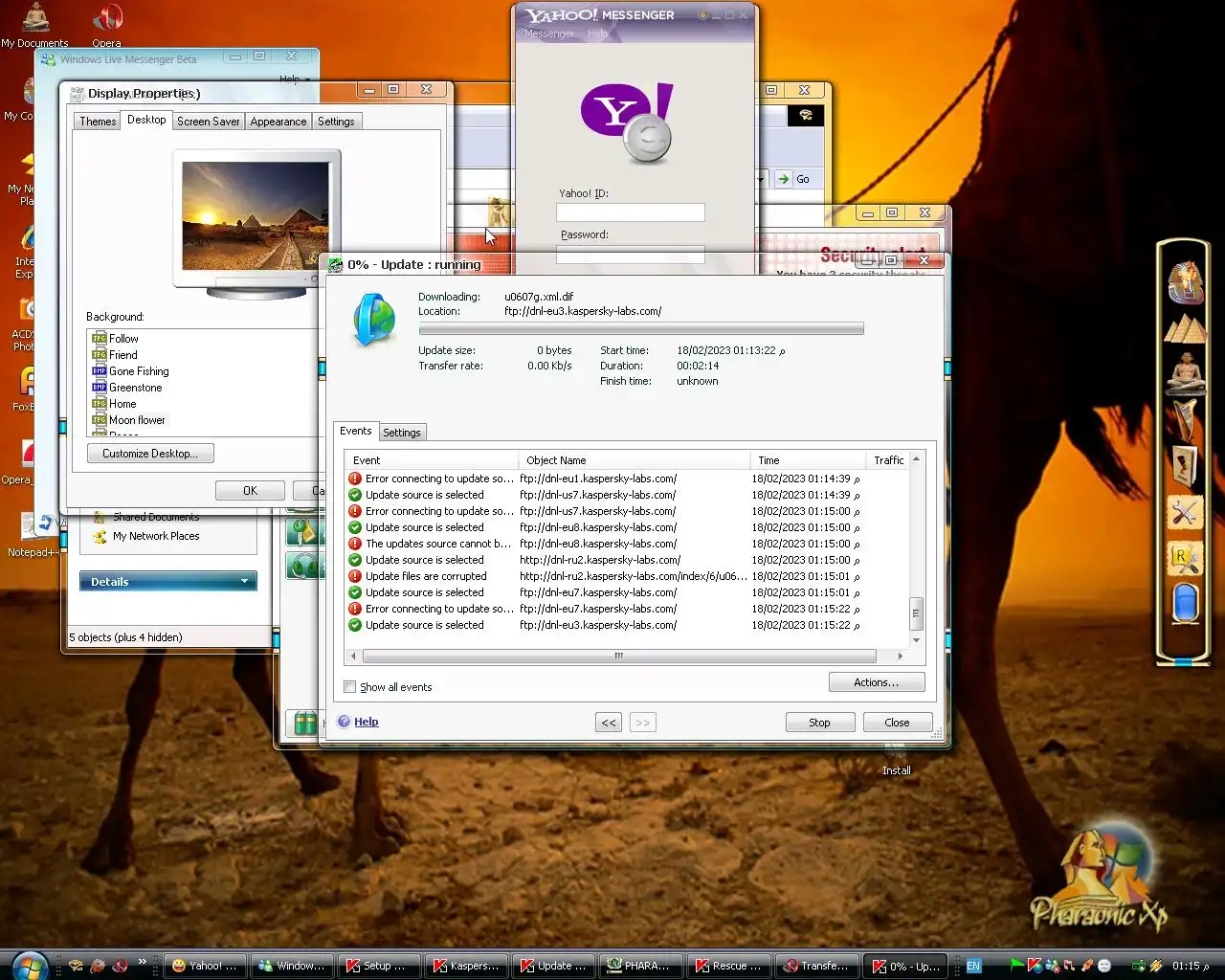Click the blue question mark Help icon
The height and width of the screenshot is (980, 1225).
[x=344, y=722]
